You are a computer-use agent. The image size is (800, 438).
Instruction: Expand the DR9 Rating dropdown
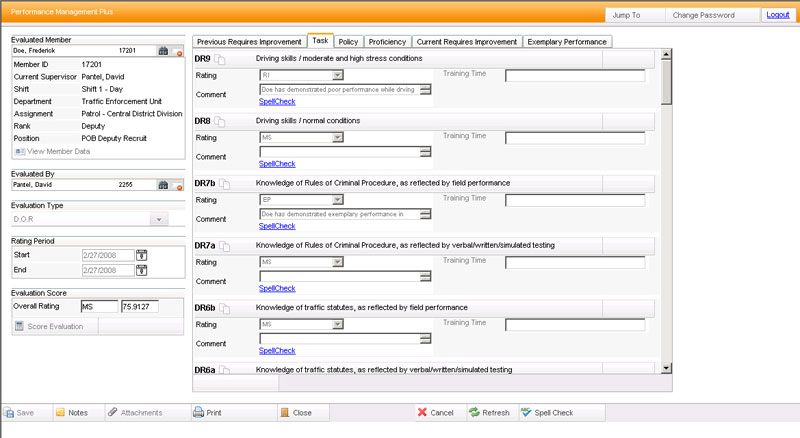point(338,75)
